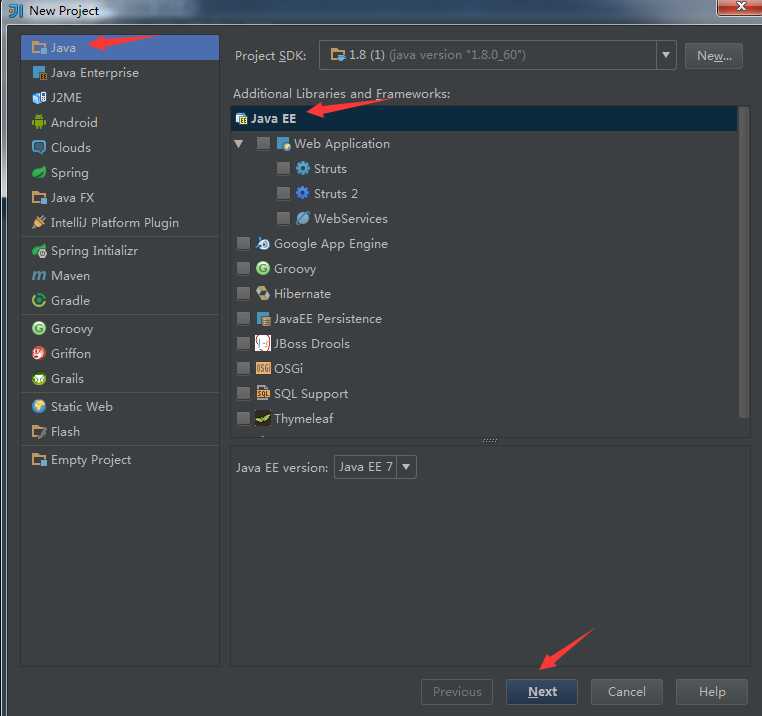This screenshot has width=762, height=716.
Task: Click the J2ME icon in sidebar
Action: pos(39,98)
